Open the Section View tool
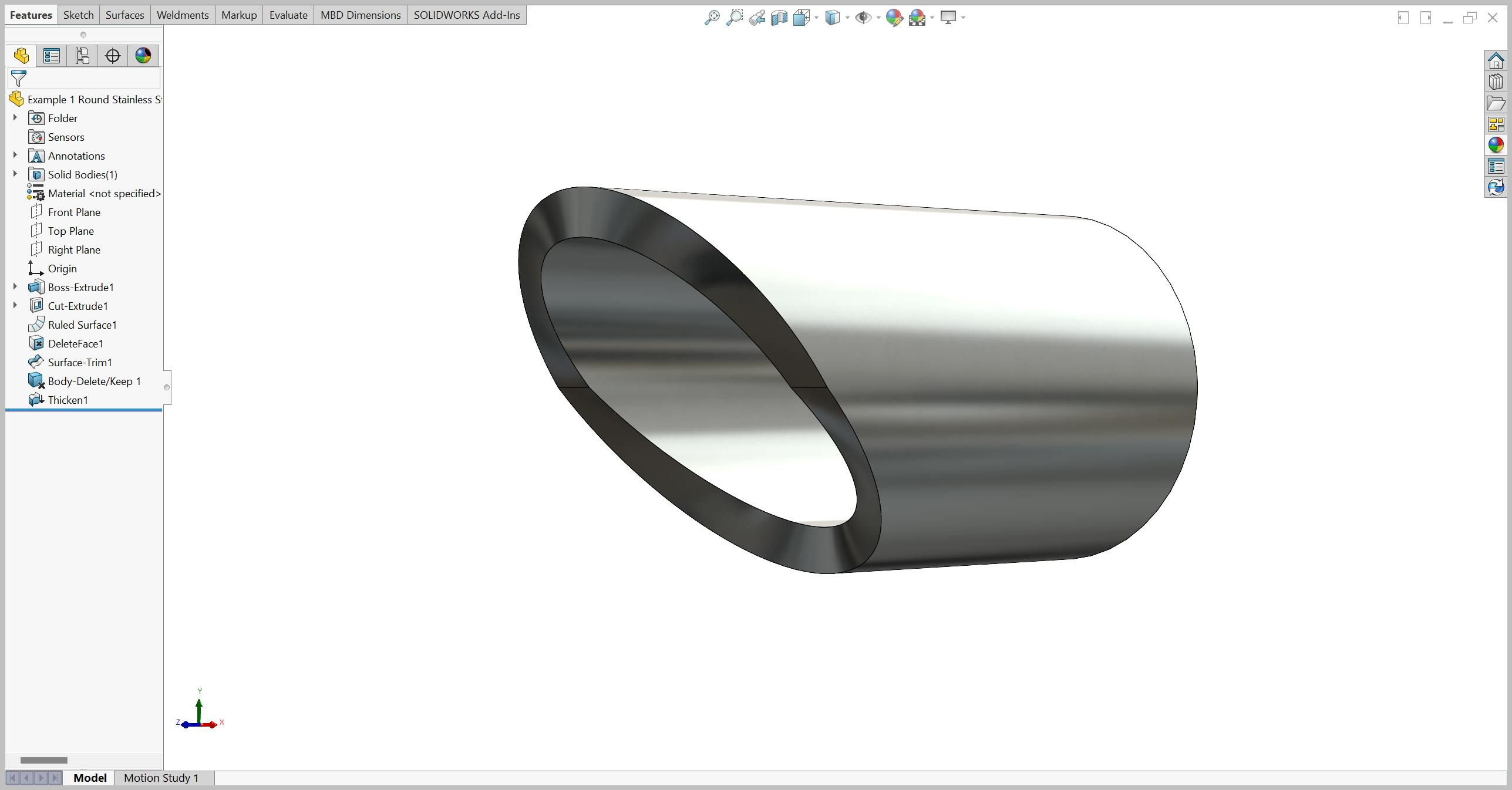Viewport: 1512px width, 790px height. tap(779, 18)
